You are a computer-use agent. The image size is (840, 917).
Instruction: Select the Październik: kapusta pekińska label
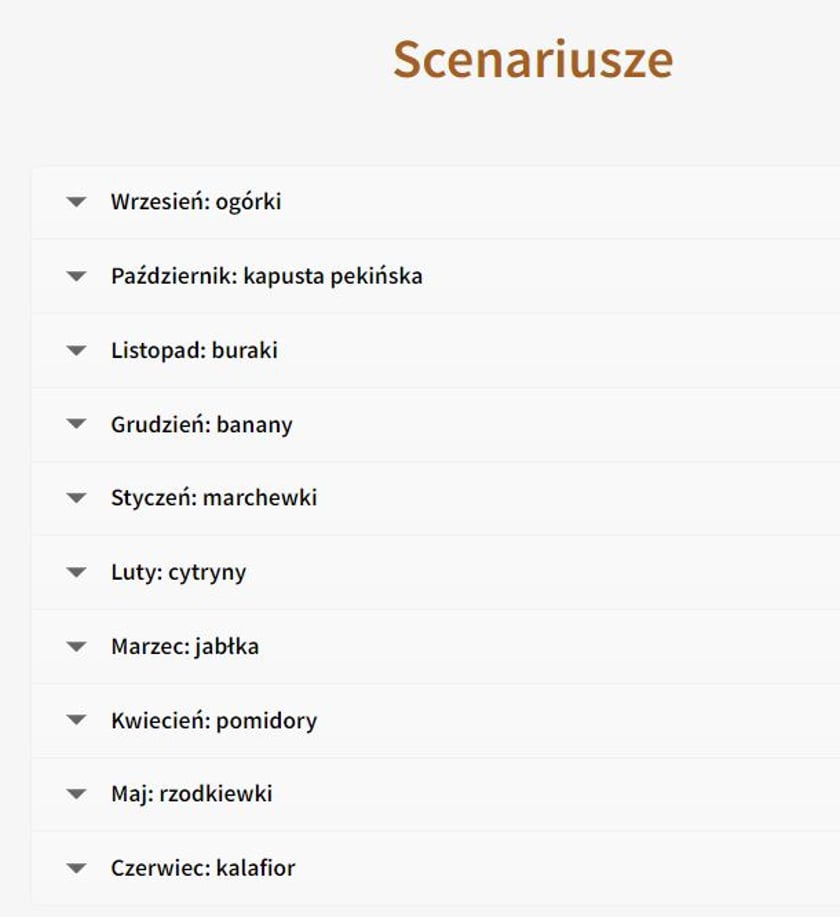[266, 276]
